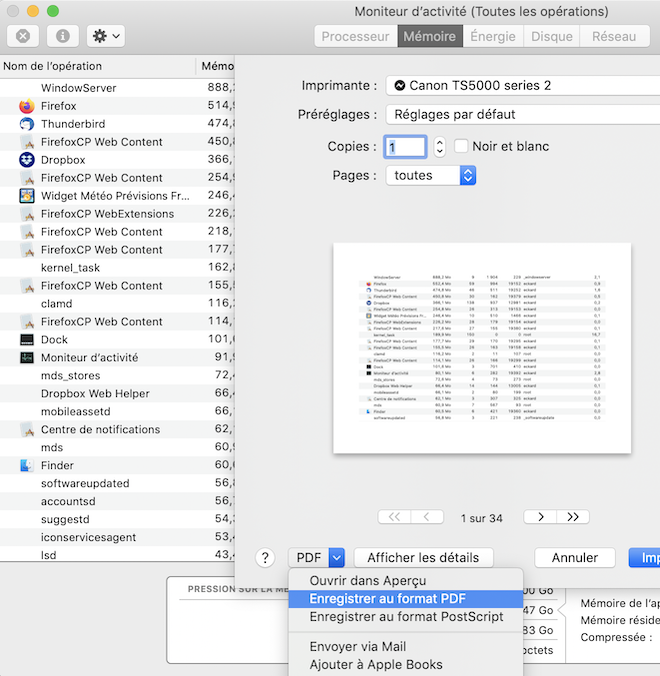The height and width of the screenshot is (676, 660).
Task: Click the Copies input field
Action: coord(405,147)
